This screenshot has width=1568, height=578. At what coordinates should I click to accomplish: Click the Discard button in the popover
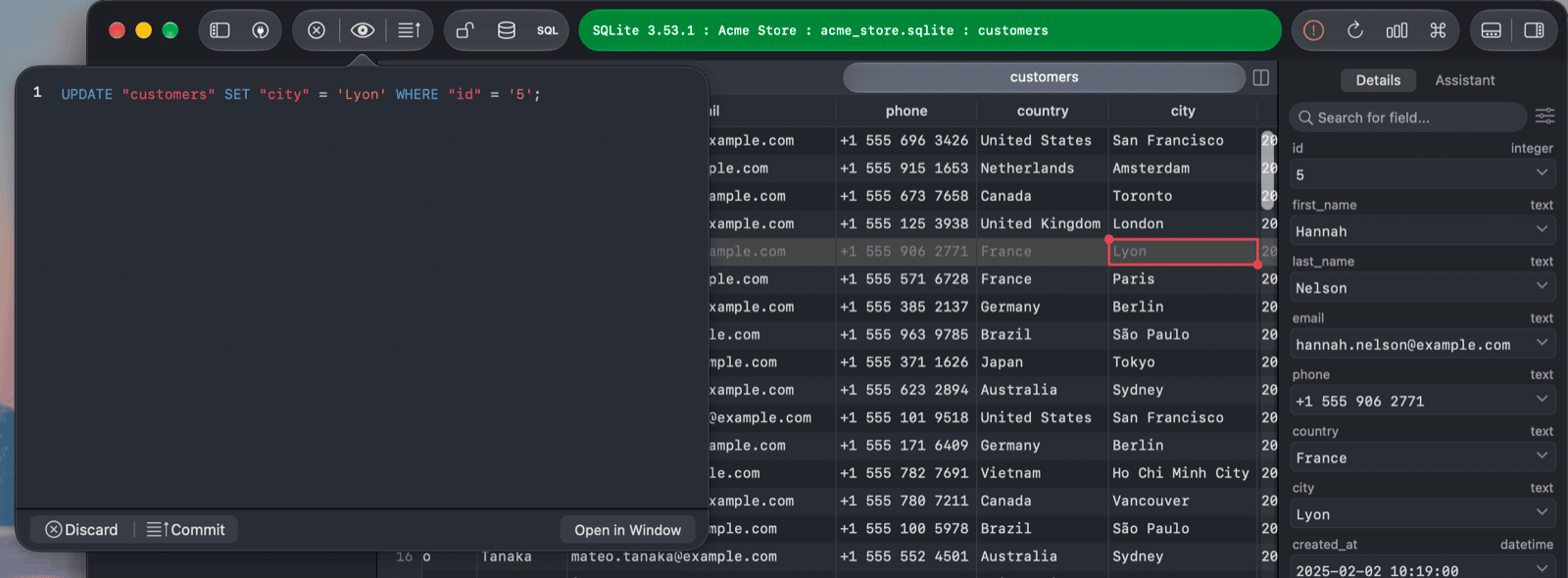(81, 530)
